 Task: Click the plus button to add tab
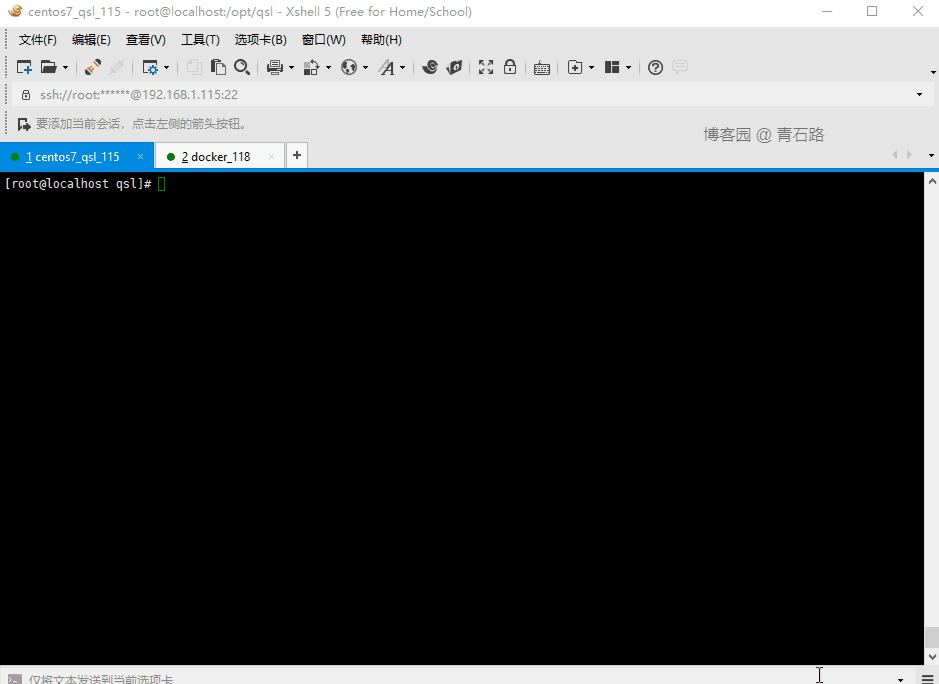pos(297,155)
